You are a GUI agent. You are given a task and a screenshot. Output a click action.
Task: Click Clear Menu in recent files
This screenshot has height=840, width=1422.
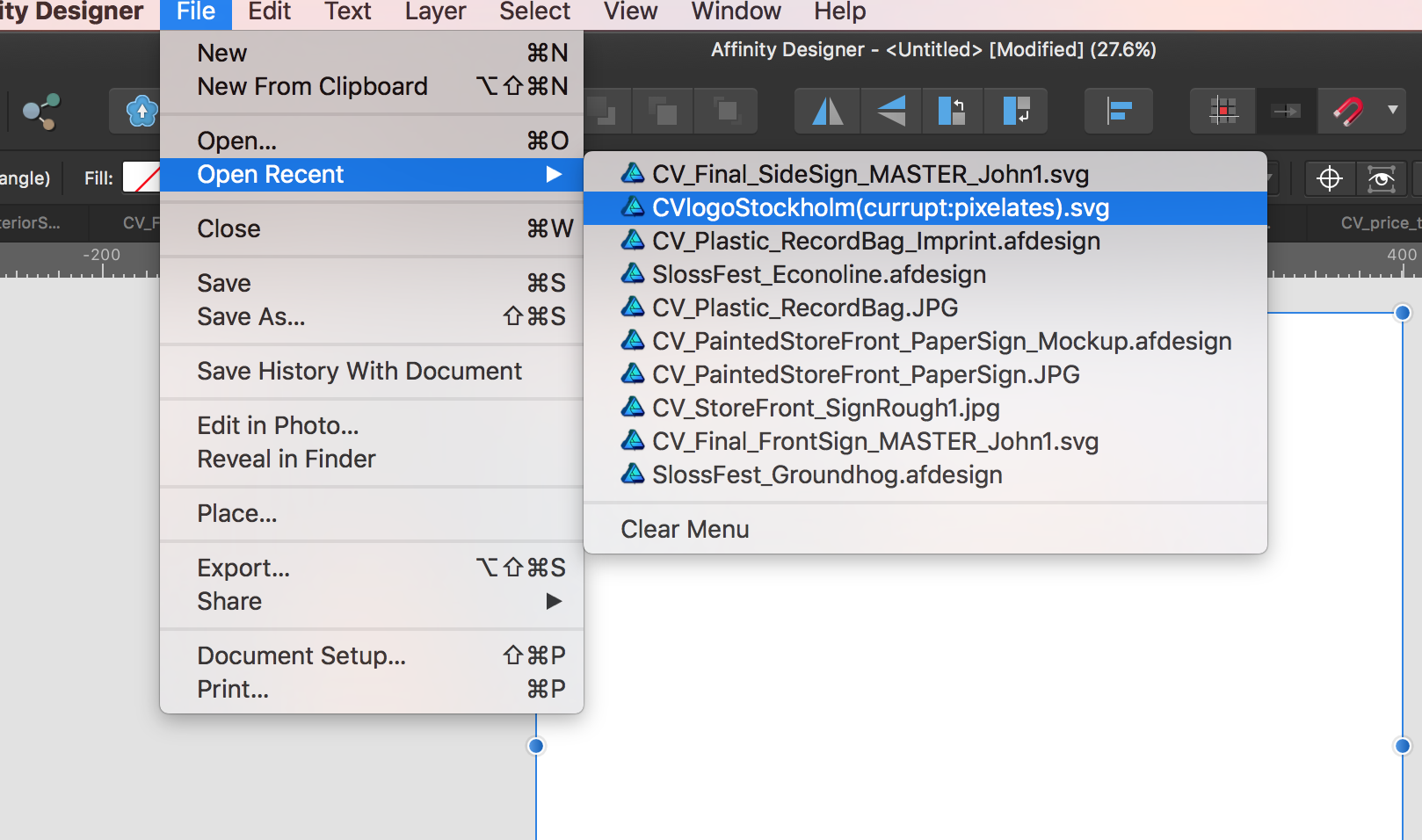point(925,529)
